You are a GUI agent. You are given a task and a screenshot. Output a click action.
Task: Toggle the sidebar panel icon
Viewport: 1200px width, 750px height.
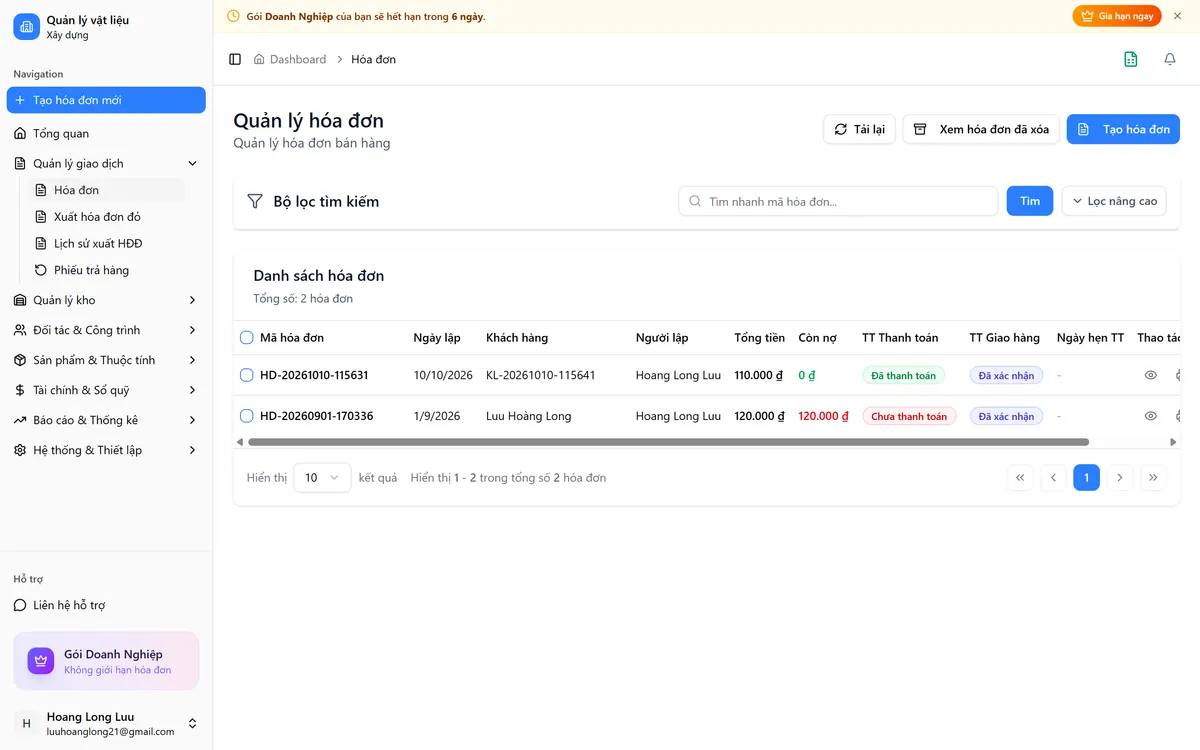point(235,59)
